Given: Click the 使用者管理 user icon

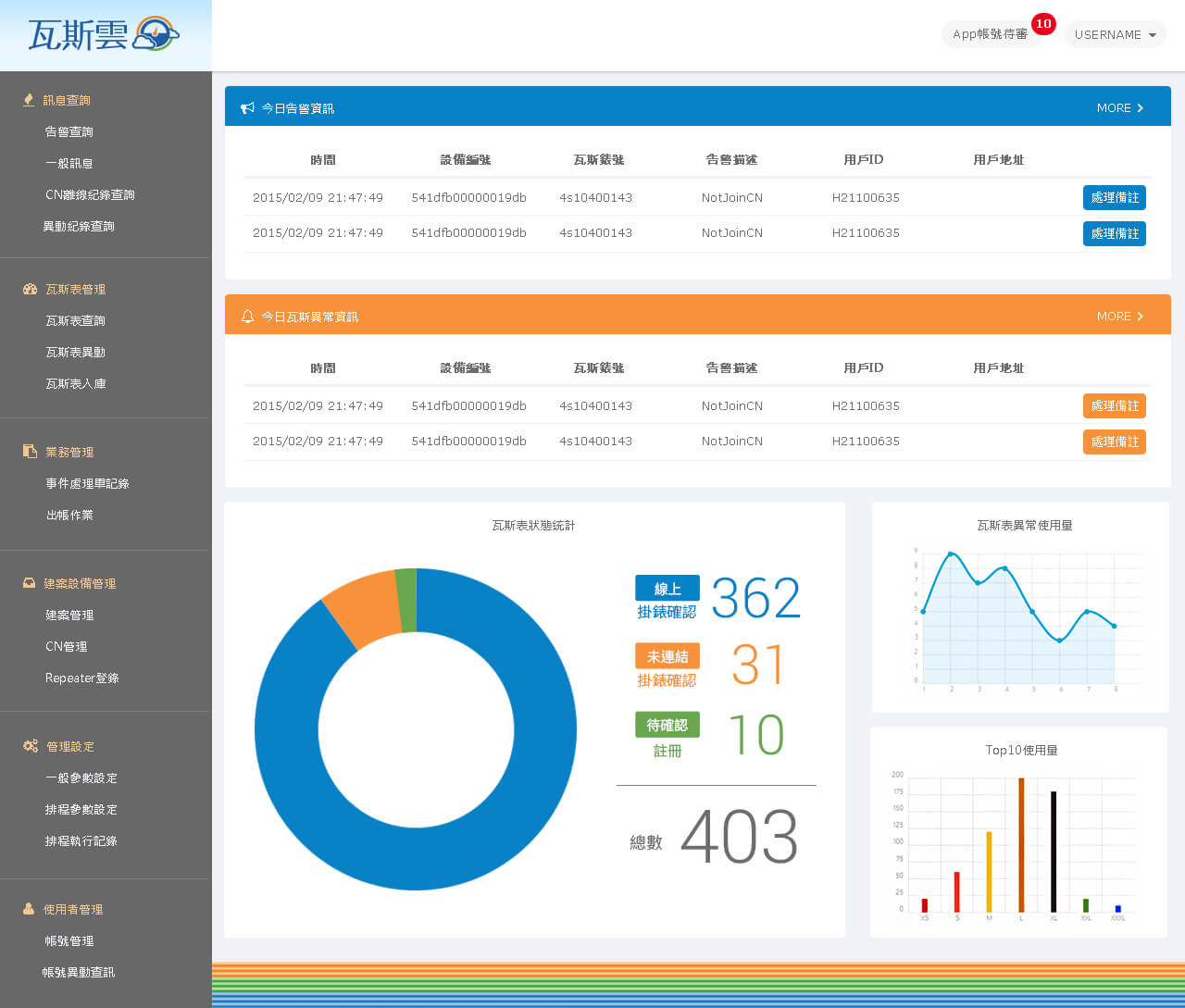Looking at the screenshot, I should [x=29, y=909].
